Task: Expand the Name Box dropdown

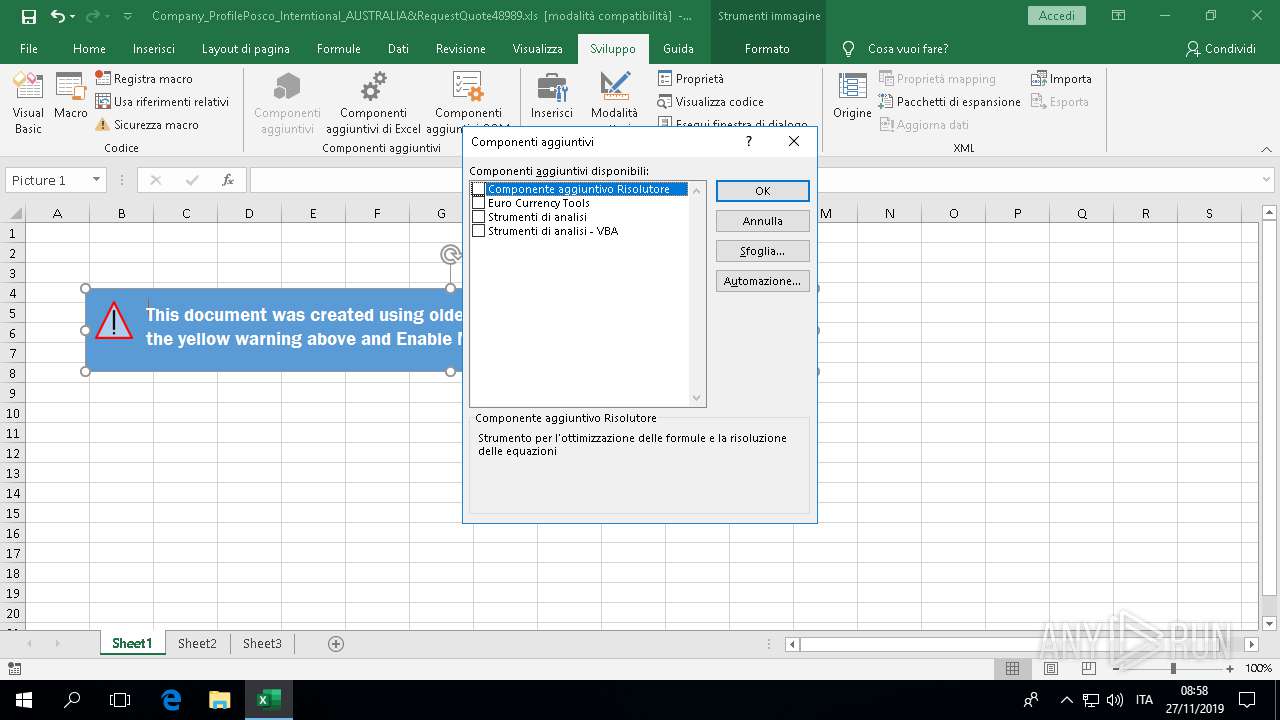Action: click(97, 180)
